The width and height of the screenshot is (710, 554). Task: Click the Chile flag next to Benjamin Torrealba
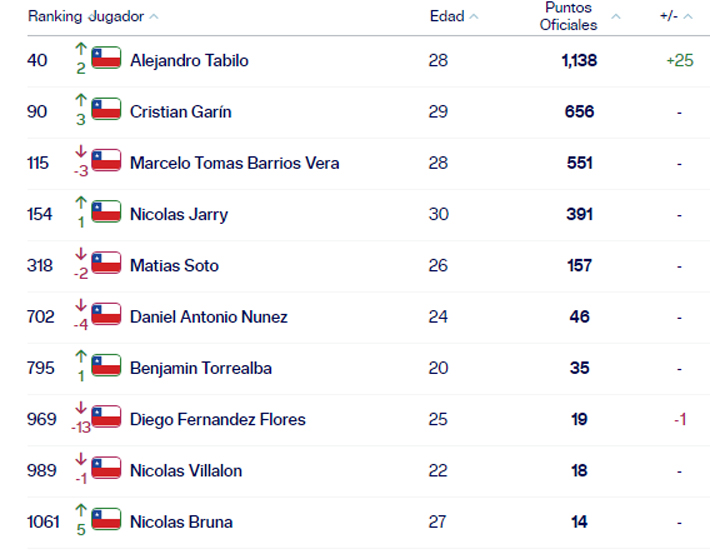click(x=106, y=366)
